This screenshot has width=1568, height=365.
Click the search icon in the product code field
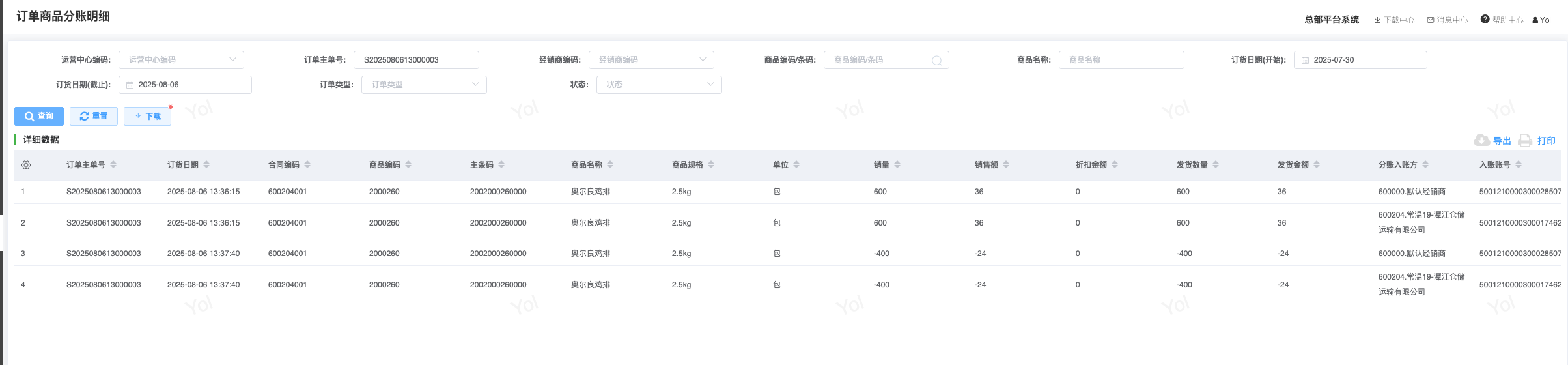click(937, 61)
